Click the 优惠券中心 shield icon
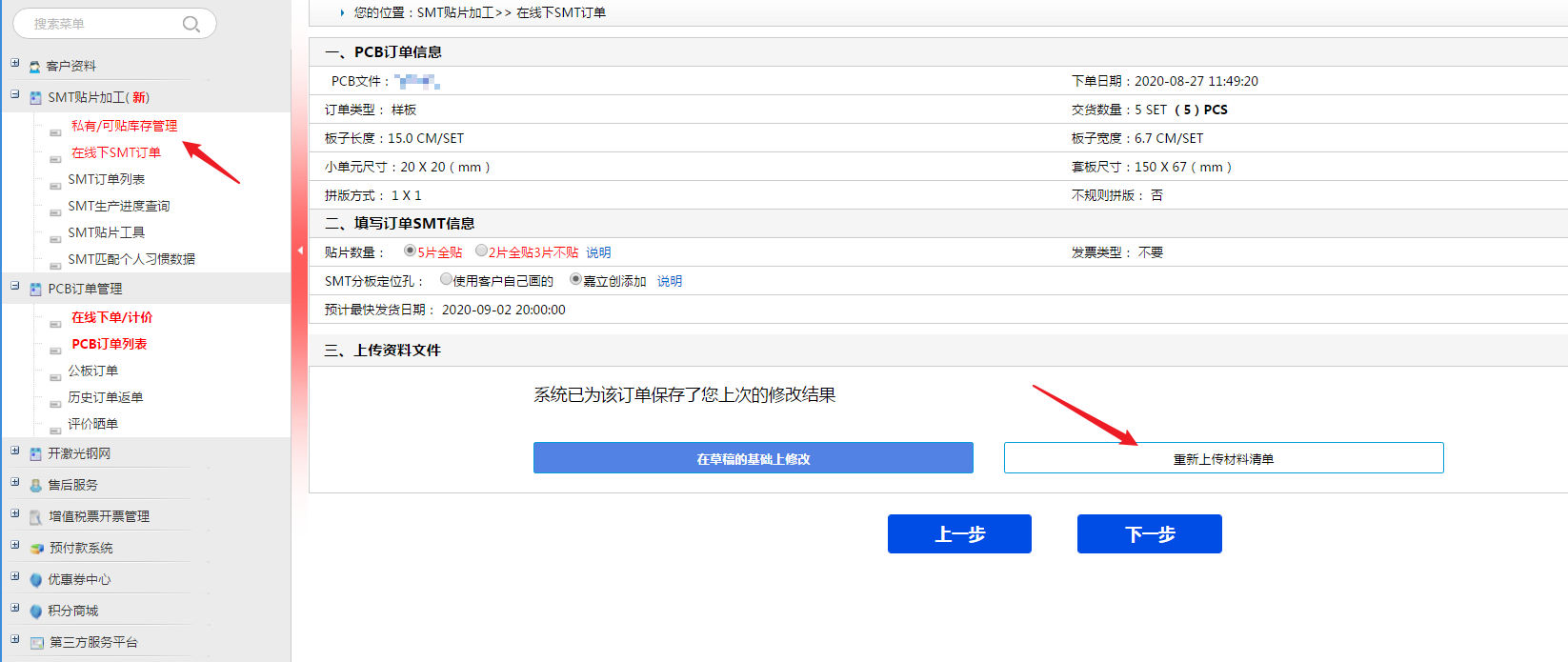 [35, 580]
